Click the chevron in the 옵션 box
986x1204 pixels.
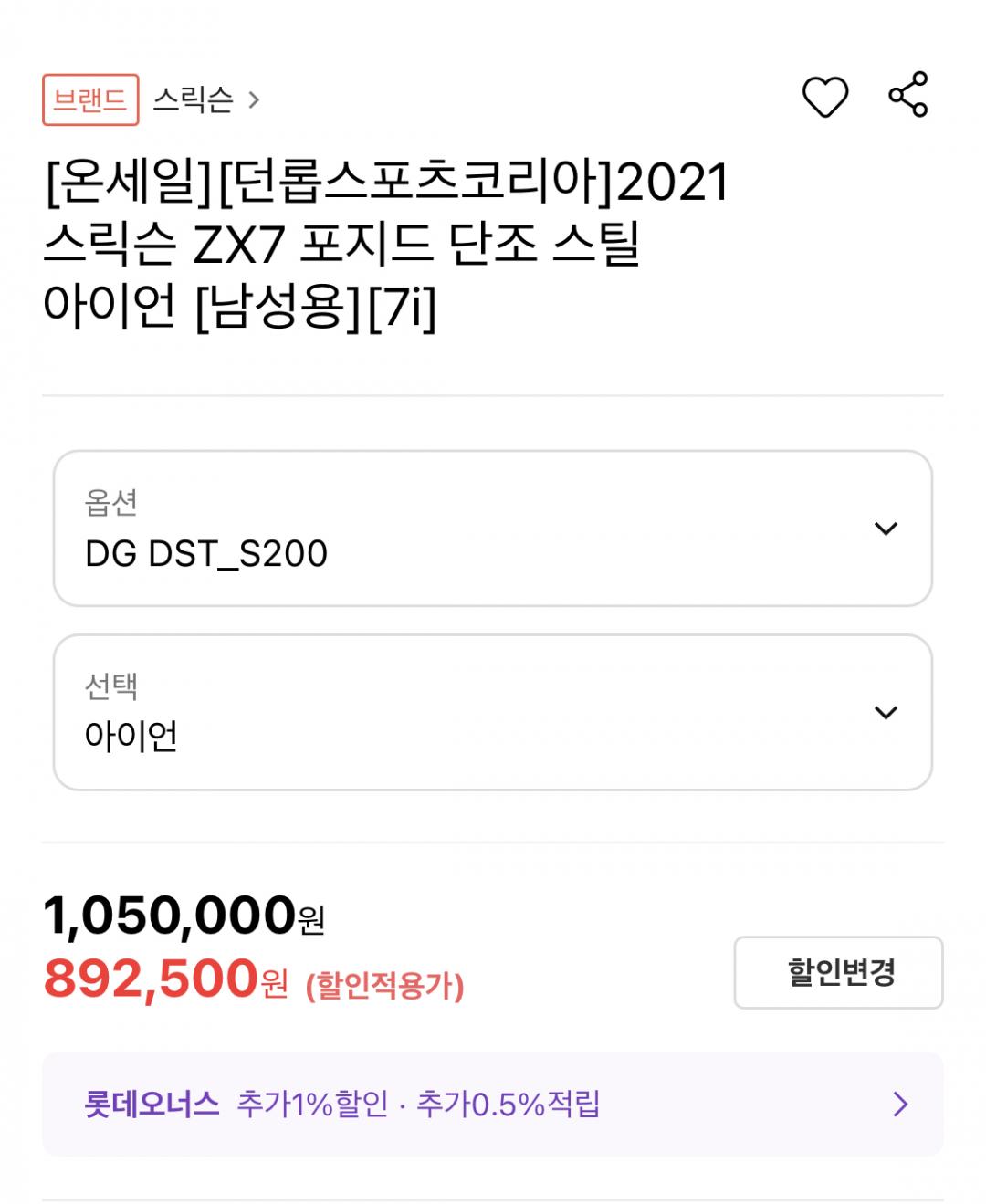coord(886,529)
